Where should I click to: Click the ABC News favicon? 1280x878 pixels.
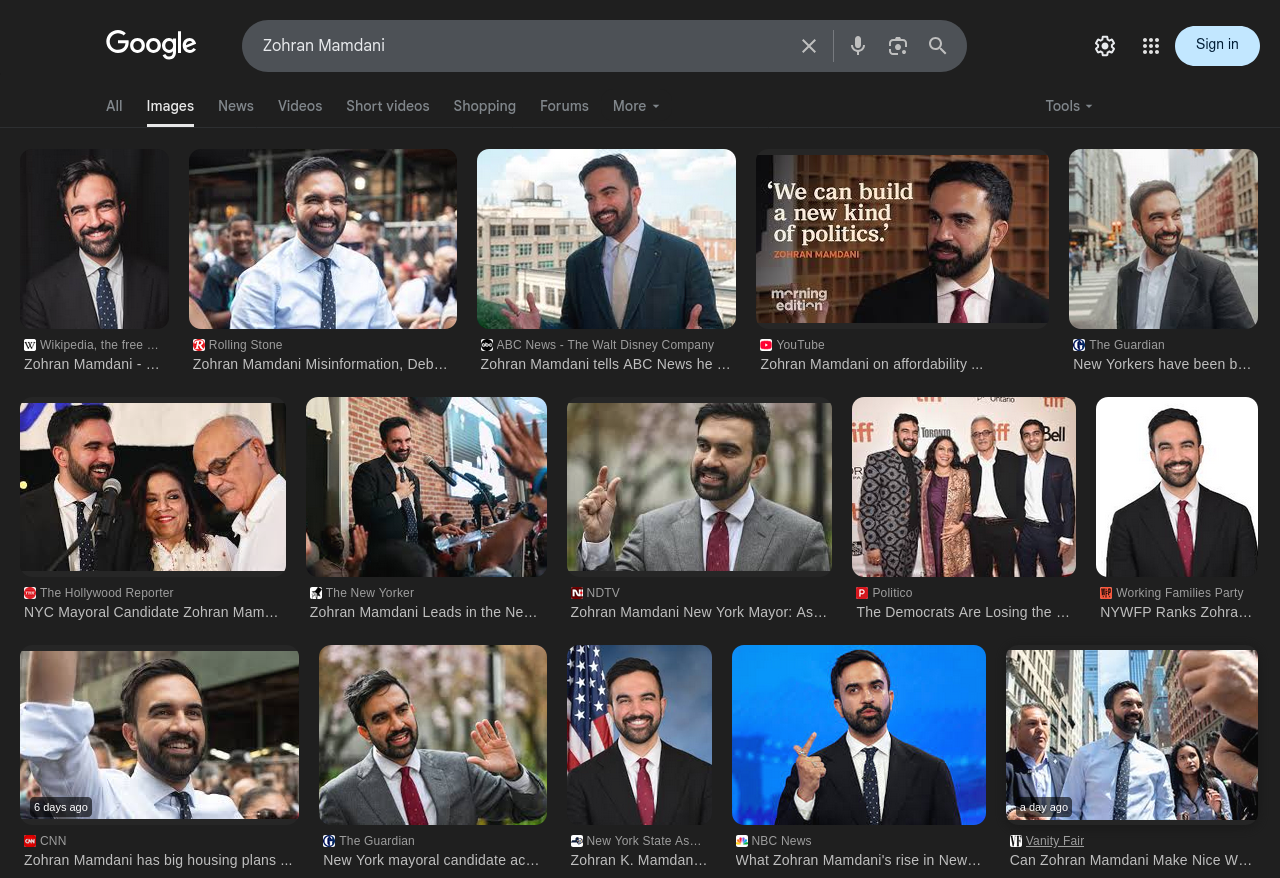pyautogui.click(x=487, y=345)
